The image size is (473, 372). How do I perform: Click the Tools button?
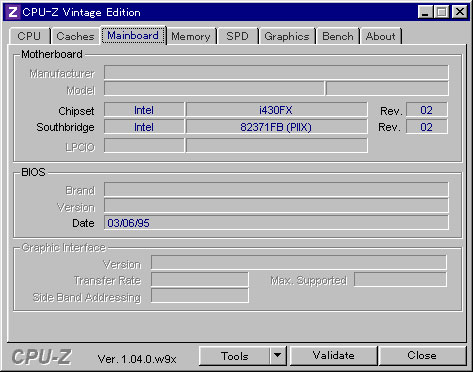pyautogui.click(x=235, y=356)
